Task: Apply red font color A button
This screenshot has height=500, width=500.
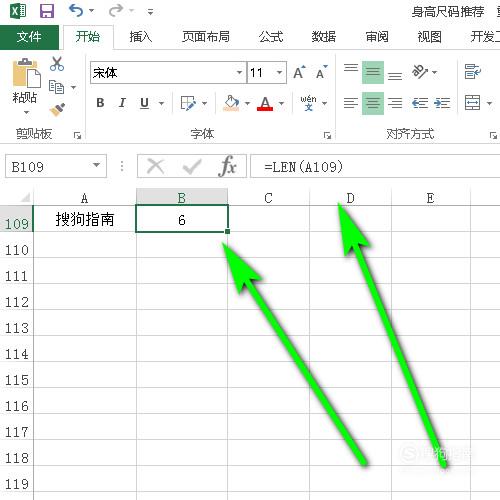Action: [265, 103]
